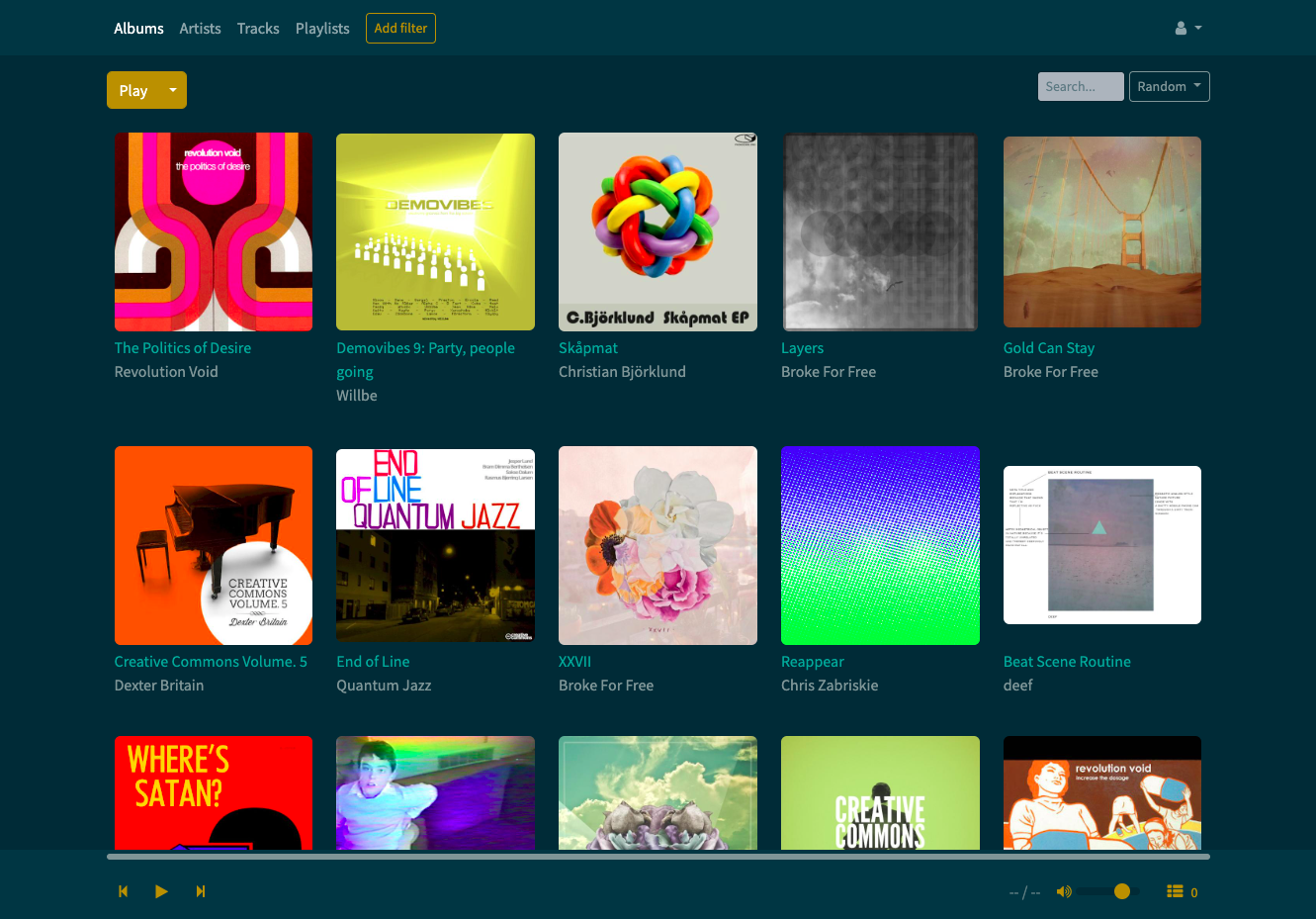Open the Artists tab
The height and width of the screenshot is (919, 1316).
point(200,29)
